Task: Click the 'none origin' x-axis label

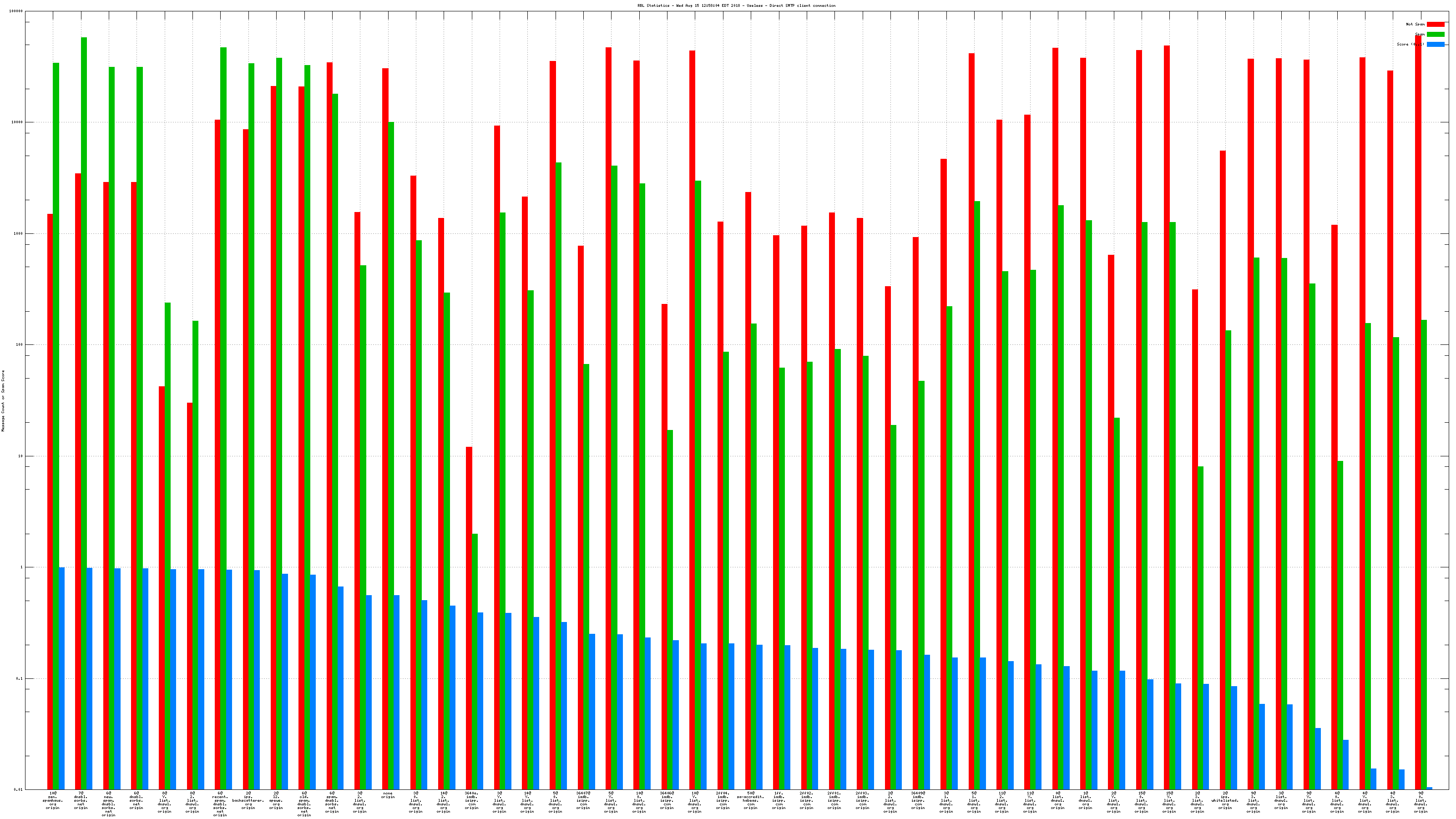Action: tap(388, 795)
